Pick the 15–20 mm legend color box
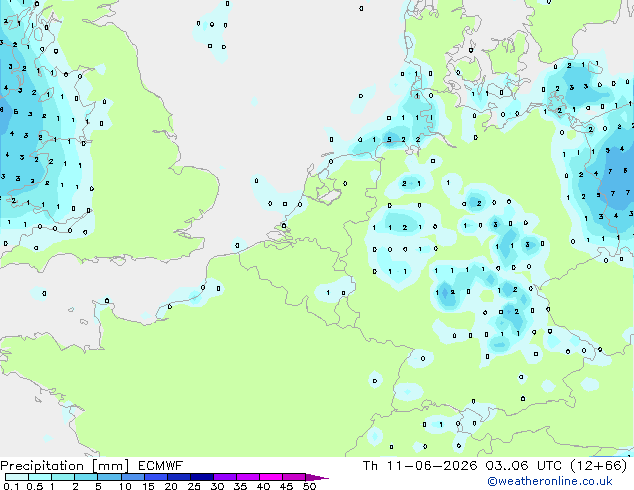Image resolution: width=634 pixels, height=490 pixels. pyautogui.click(x=156, y=477)
